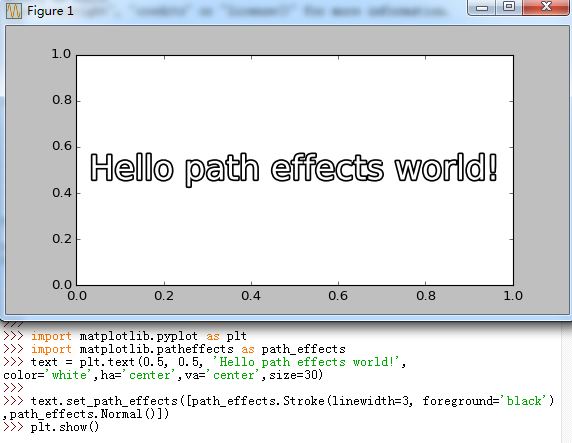This screenshot has height=443, width=572.
Task: Click y-axis tick label 0.8
Action: (62, 100)
